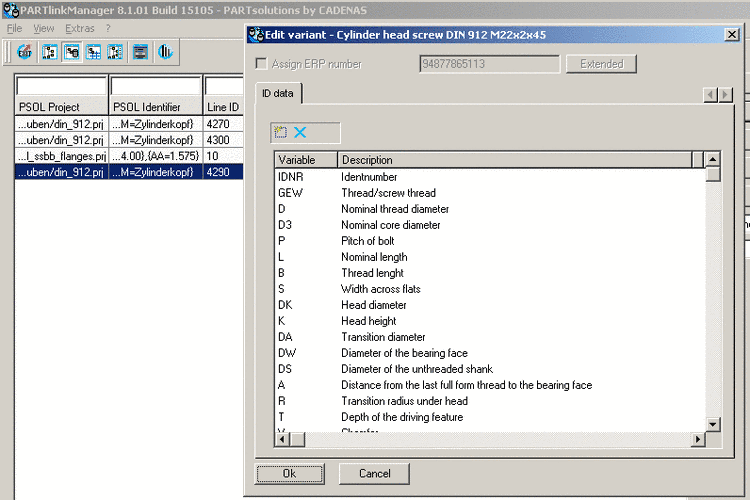The height and width of the screenshot is (500, 750).
Task: Select the DA Transition diameter row
Action: (x=490, y=337)
